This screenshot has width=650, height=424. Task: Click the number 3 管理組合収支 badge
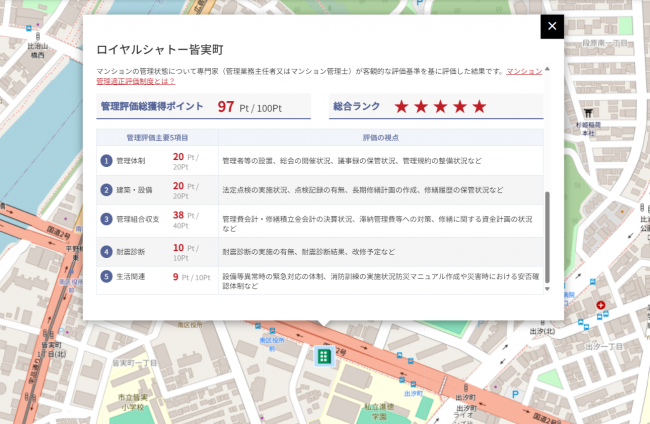pyautogui.click(x=106, y=218)
